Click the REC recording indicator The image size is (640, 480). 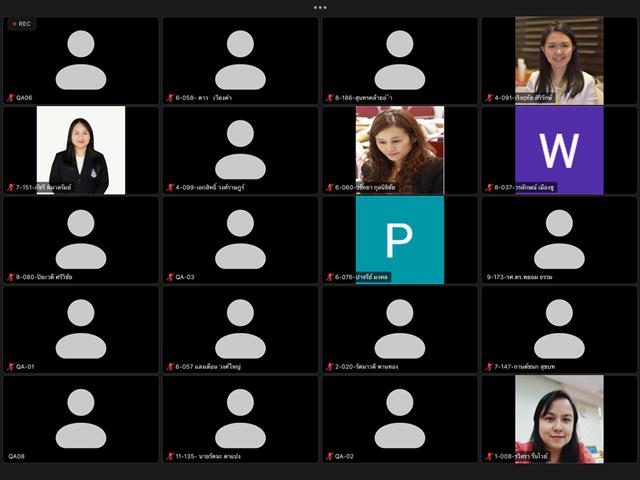coord(22,24)
